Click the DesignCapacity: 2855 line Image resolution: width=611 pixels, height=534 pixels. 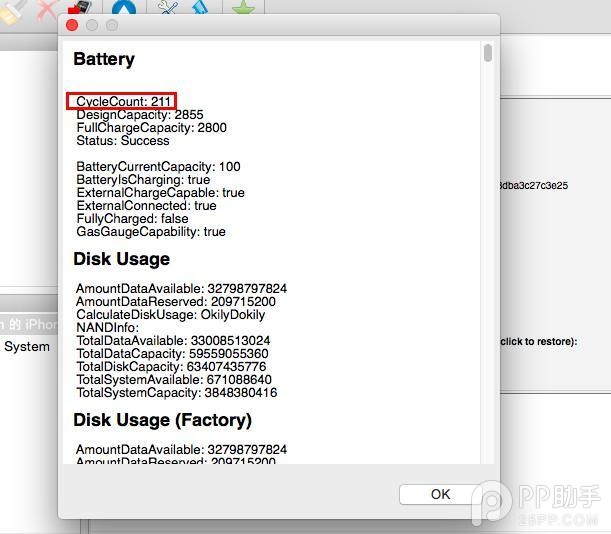[x=140, y=115]
